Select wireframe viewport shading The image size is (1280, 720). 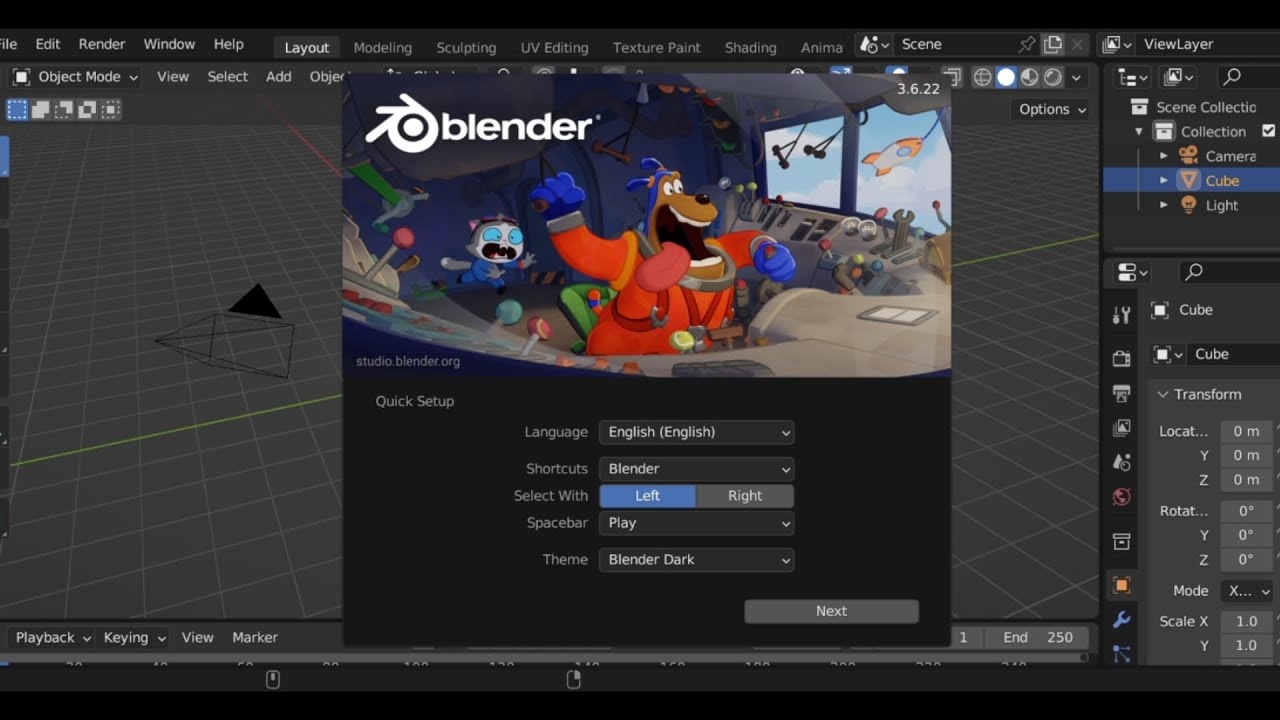point(982,77)
